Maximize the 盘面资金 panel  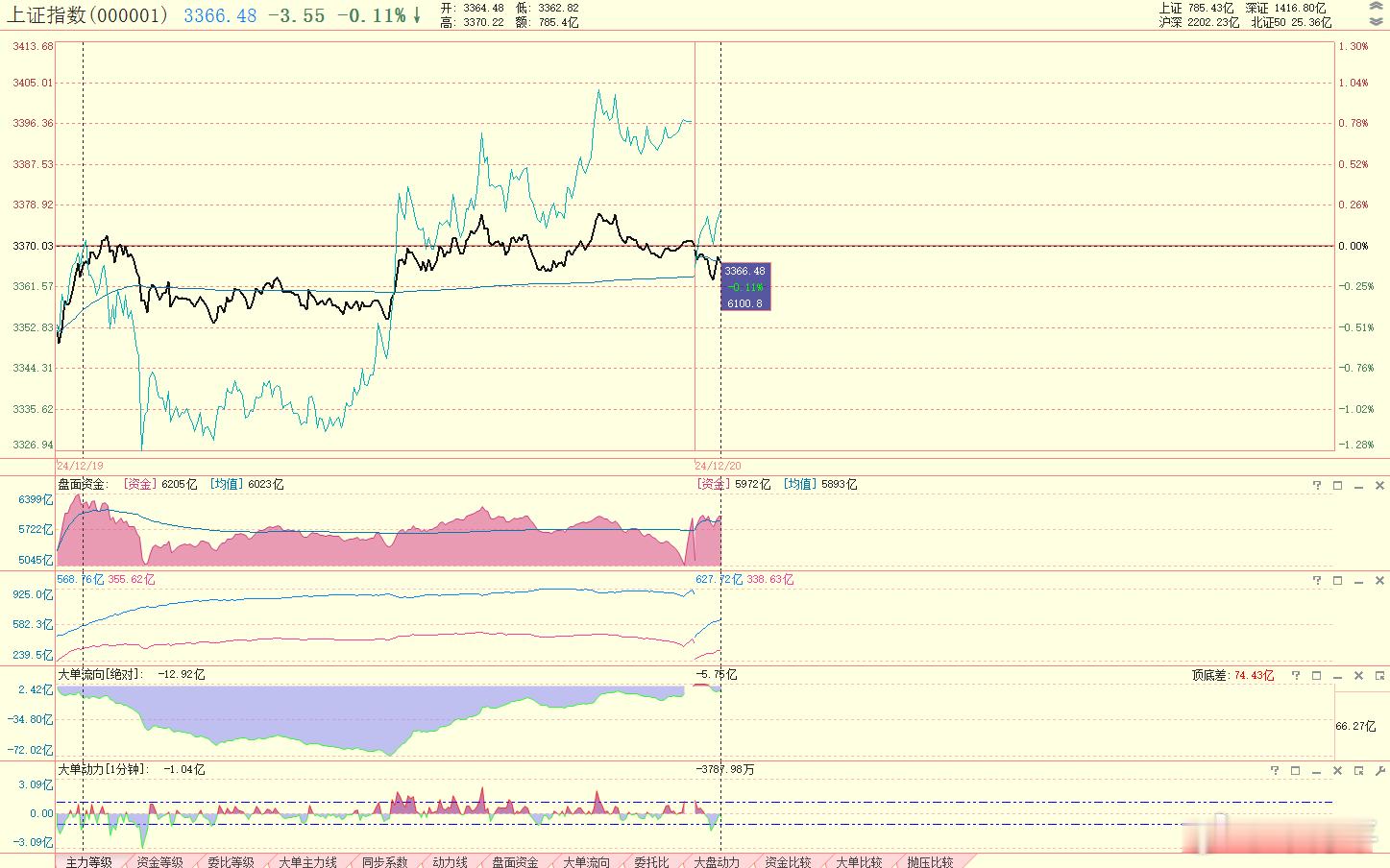point(1338,486)
